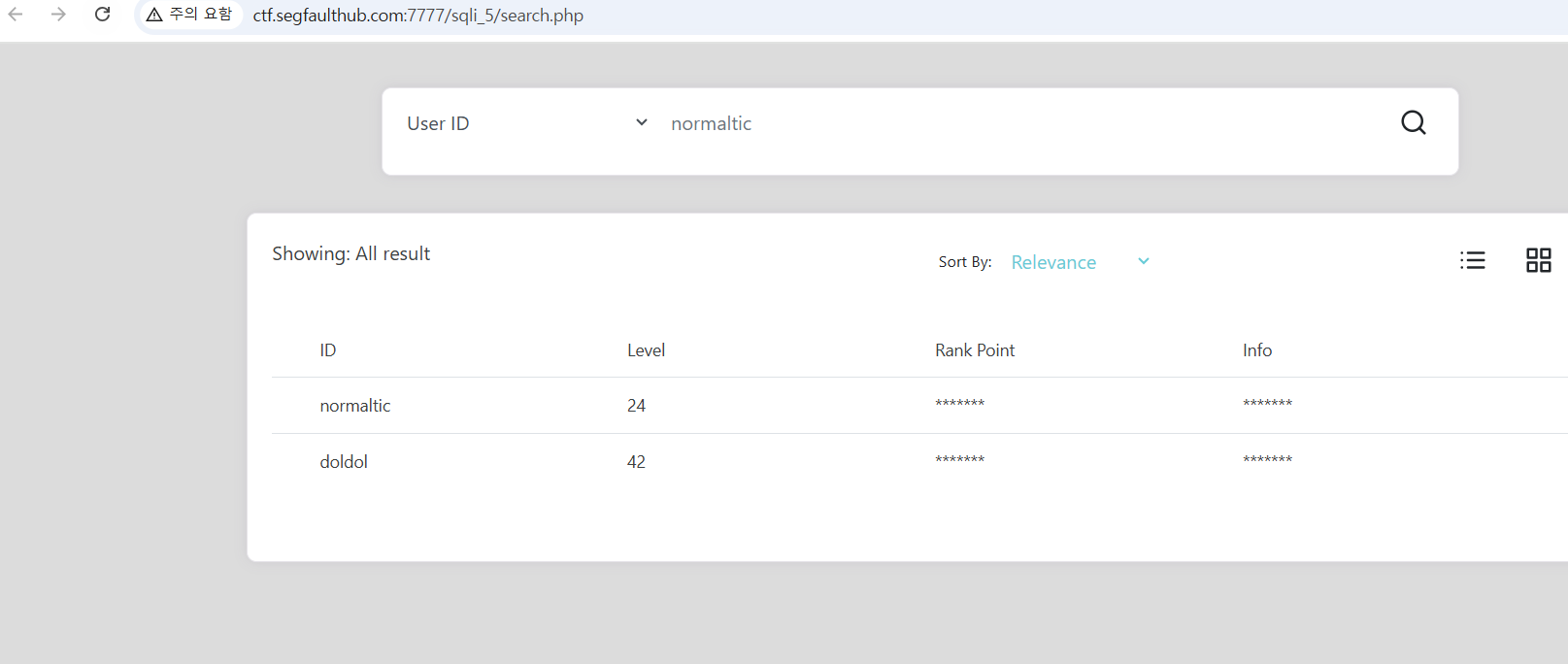Switch to list view layout
This screenshot has width=1568, height=664.
1472,260
